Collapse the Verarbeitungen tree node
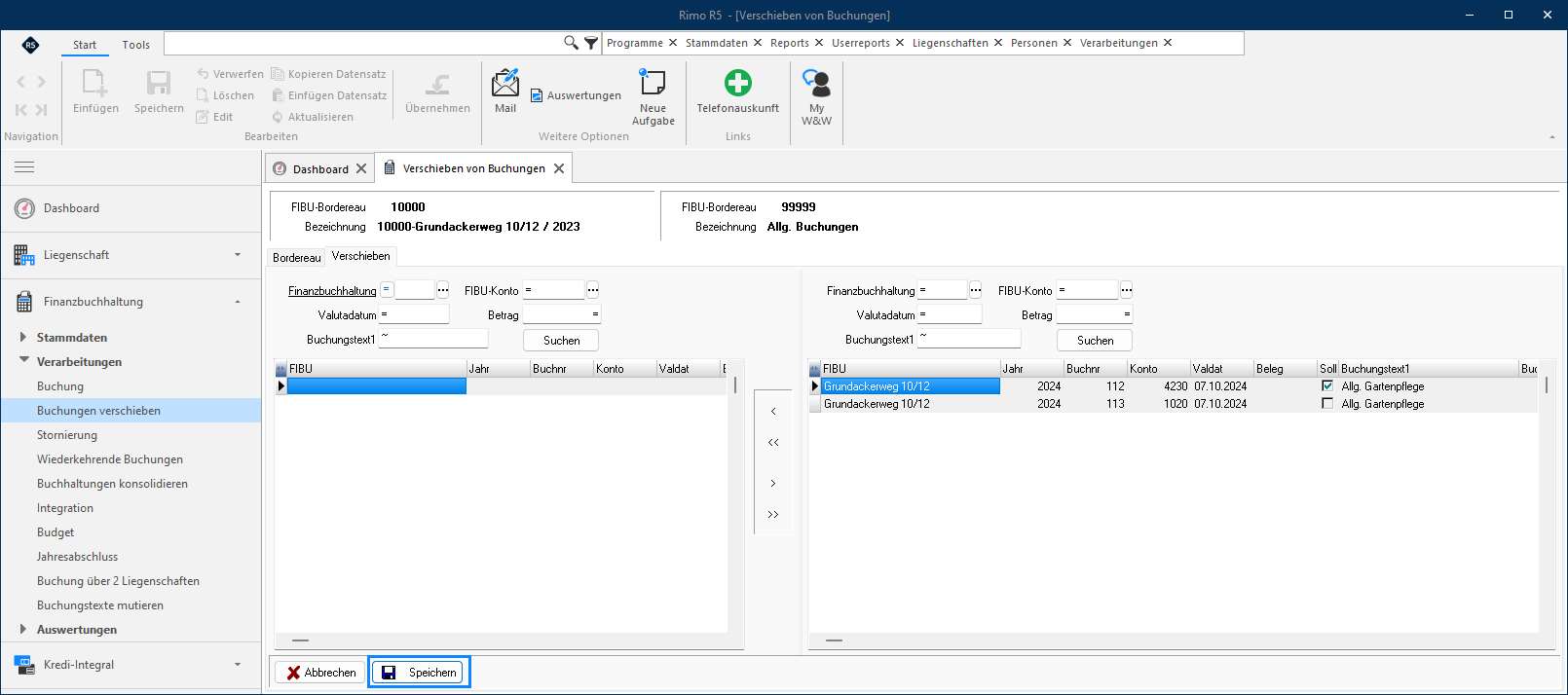Screen dimensions: 1568x695 23,361
